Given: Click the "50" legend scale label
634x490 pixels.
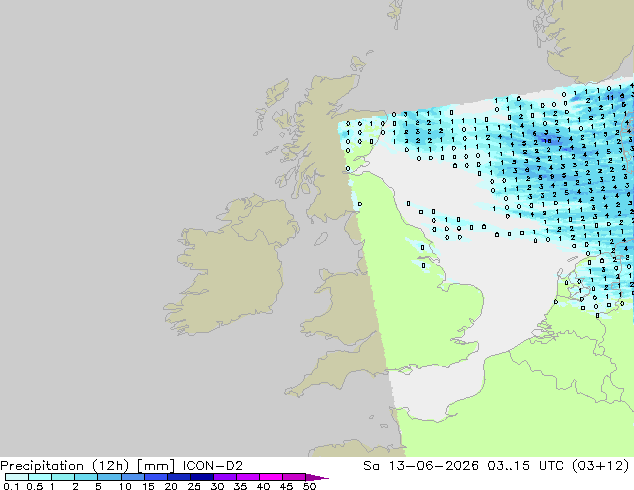Looking at the screenshot, I should [x=309, y=486].
